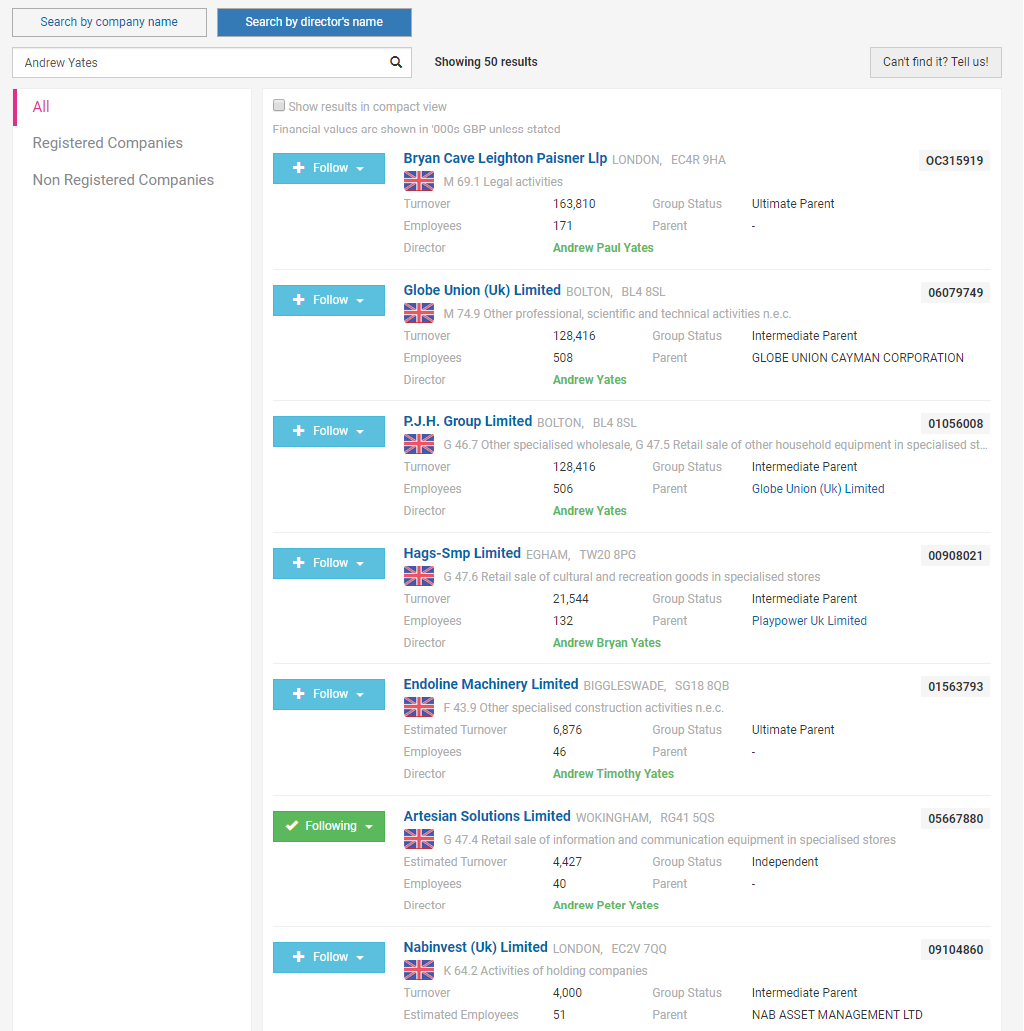Open Hags-Smp Limited company link

point(462,553)
